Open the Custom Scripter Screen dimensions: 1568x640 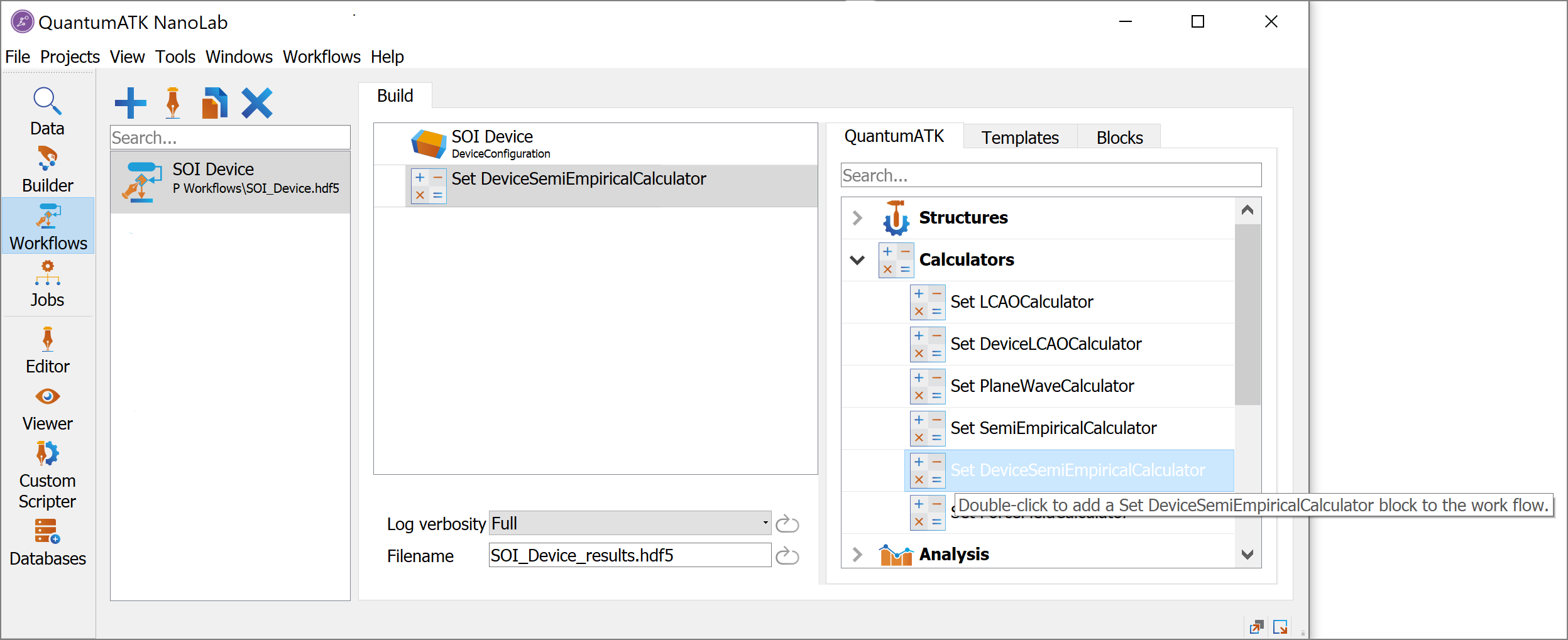[x=47, y=475]
